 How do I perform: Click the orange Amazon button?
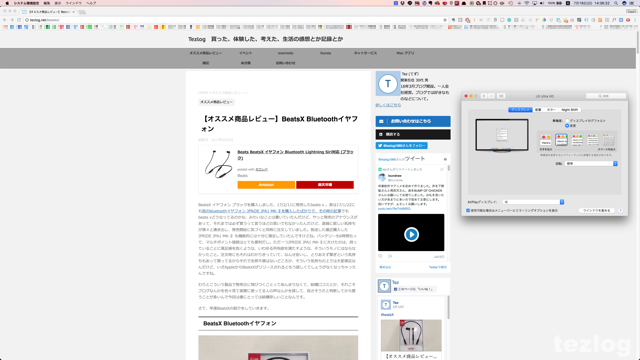tap(266, 185)
